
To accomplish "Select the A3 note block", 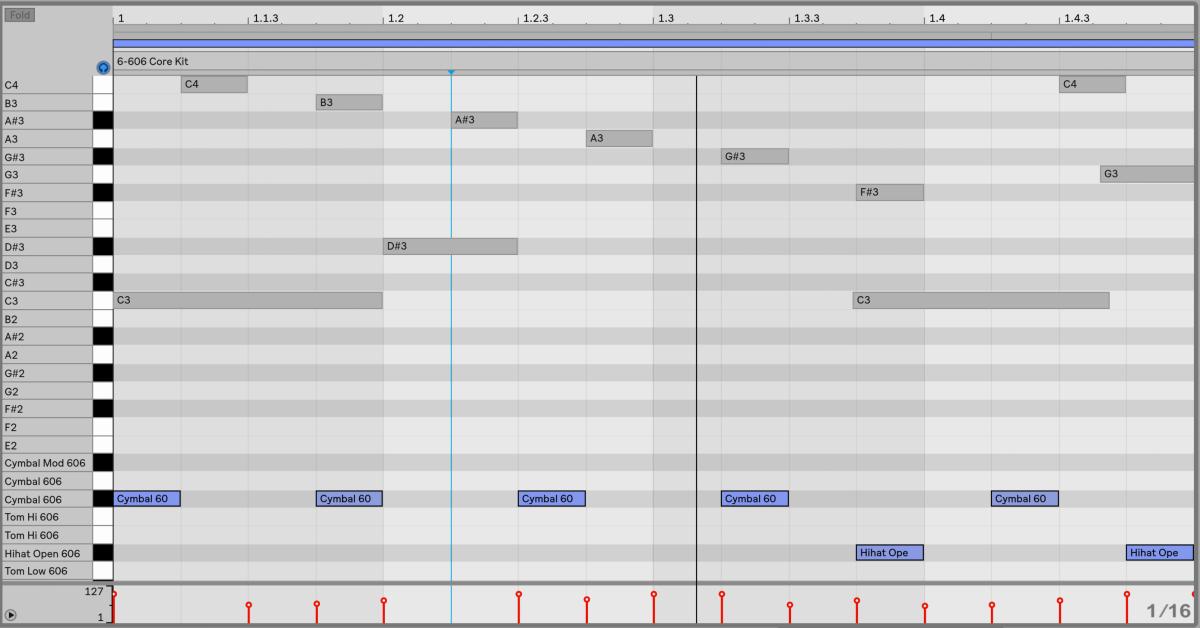I will click(x=619, y=138).
